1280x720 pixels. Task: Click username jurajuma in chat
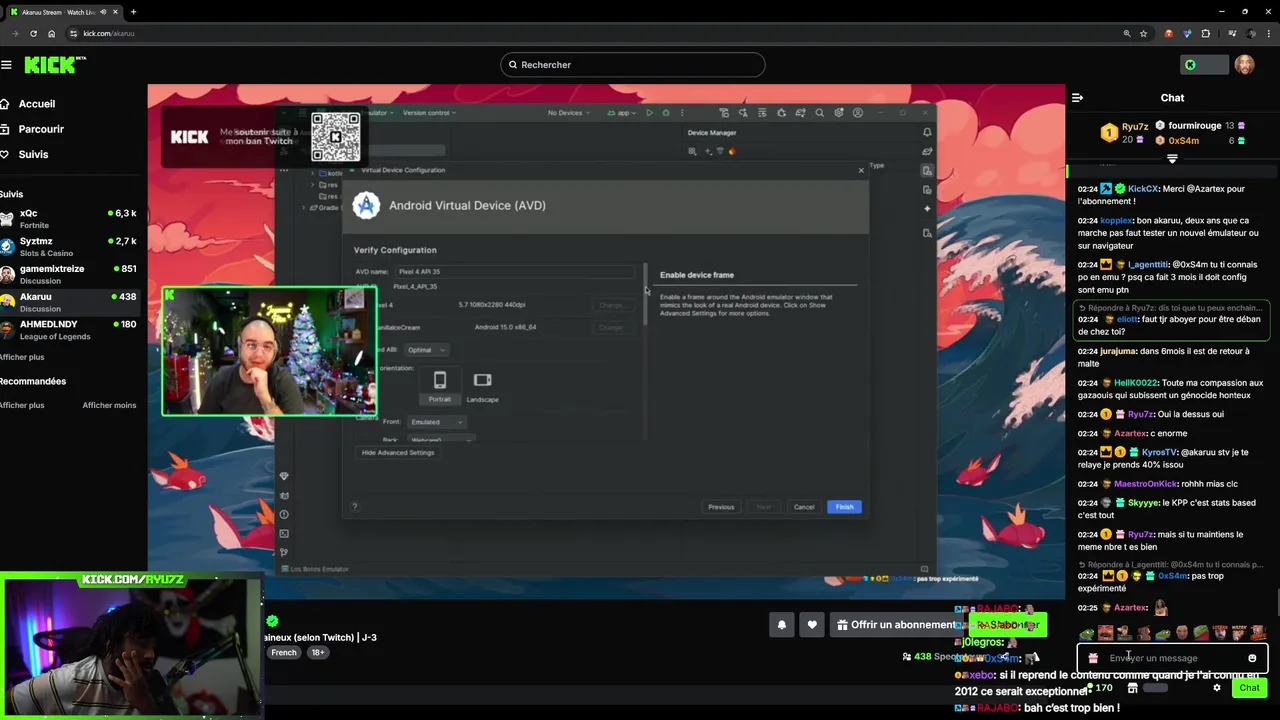click(x=1118, y=352)
